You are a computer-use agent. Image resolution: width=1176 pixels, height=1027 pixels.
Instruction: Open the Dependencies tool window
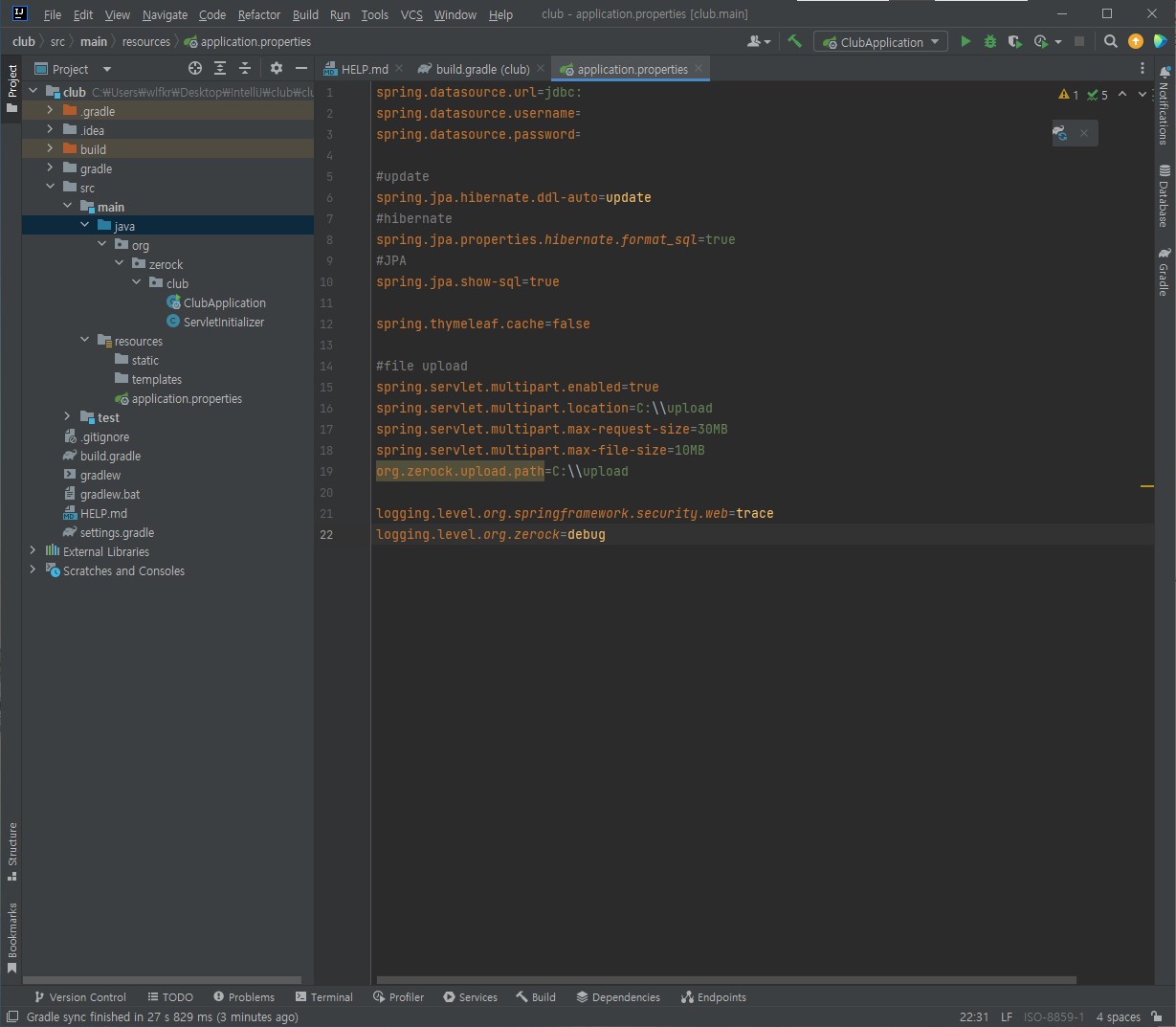pyautogui.click(x=618, y=997)
